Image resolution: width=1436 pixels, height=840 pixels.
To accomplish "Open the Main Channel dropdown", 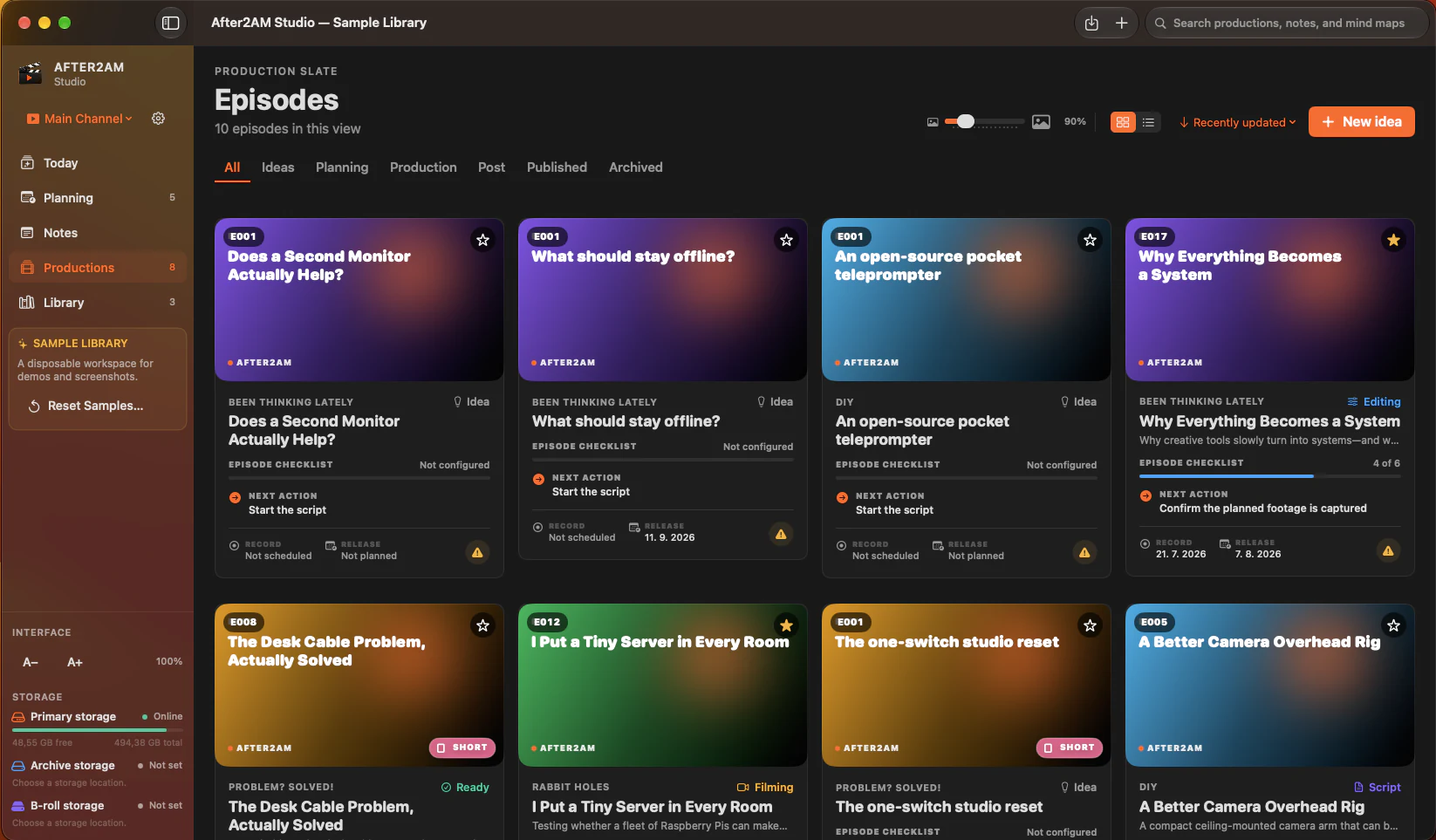I will (79, 119).
